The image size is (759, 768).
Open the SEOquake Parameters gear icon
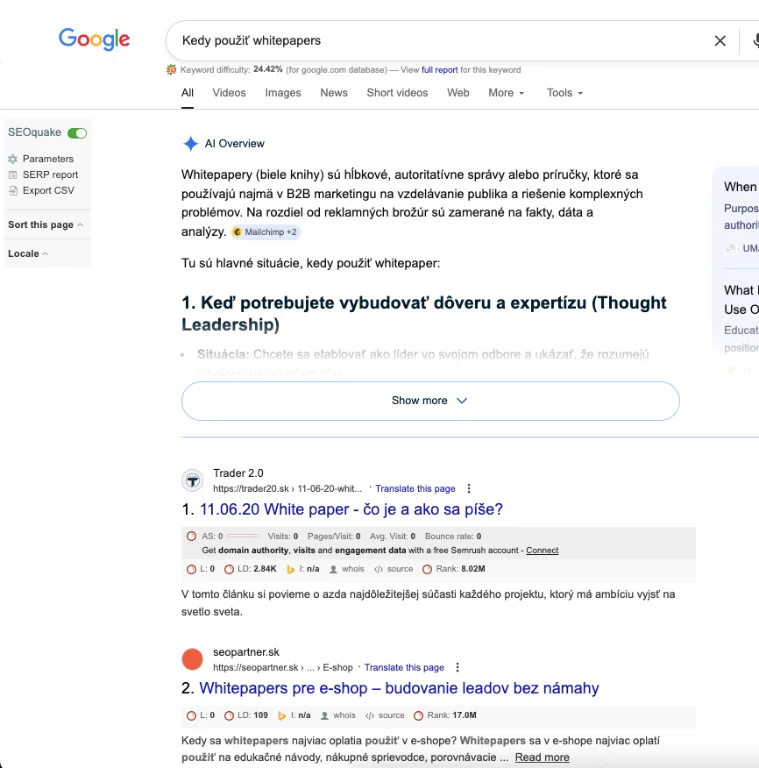click(x=13, y=159)
